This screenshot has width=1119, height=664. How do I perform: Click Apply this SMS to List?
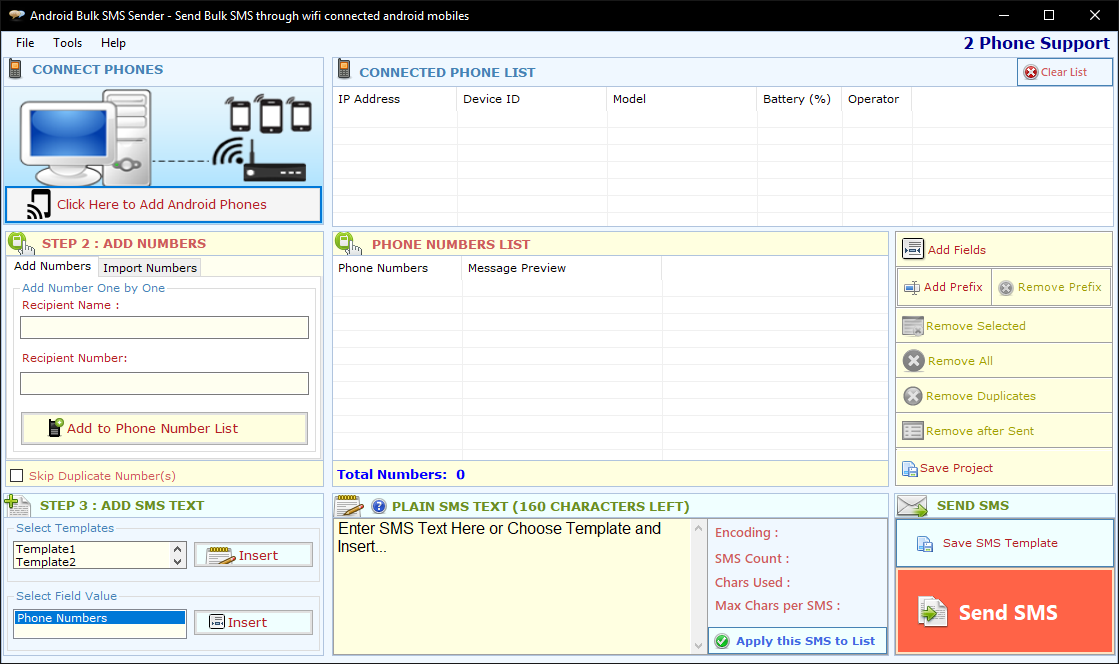(796, 641)
